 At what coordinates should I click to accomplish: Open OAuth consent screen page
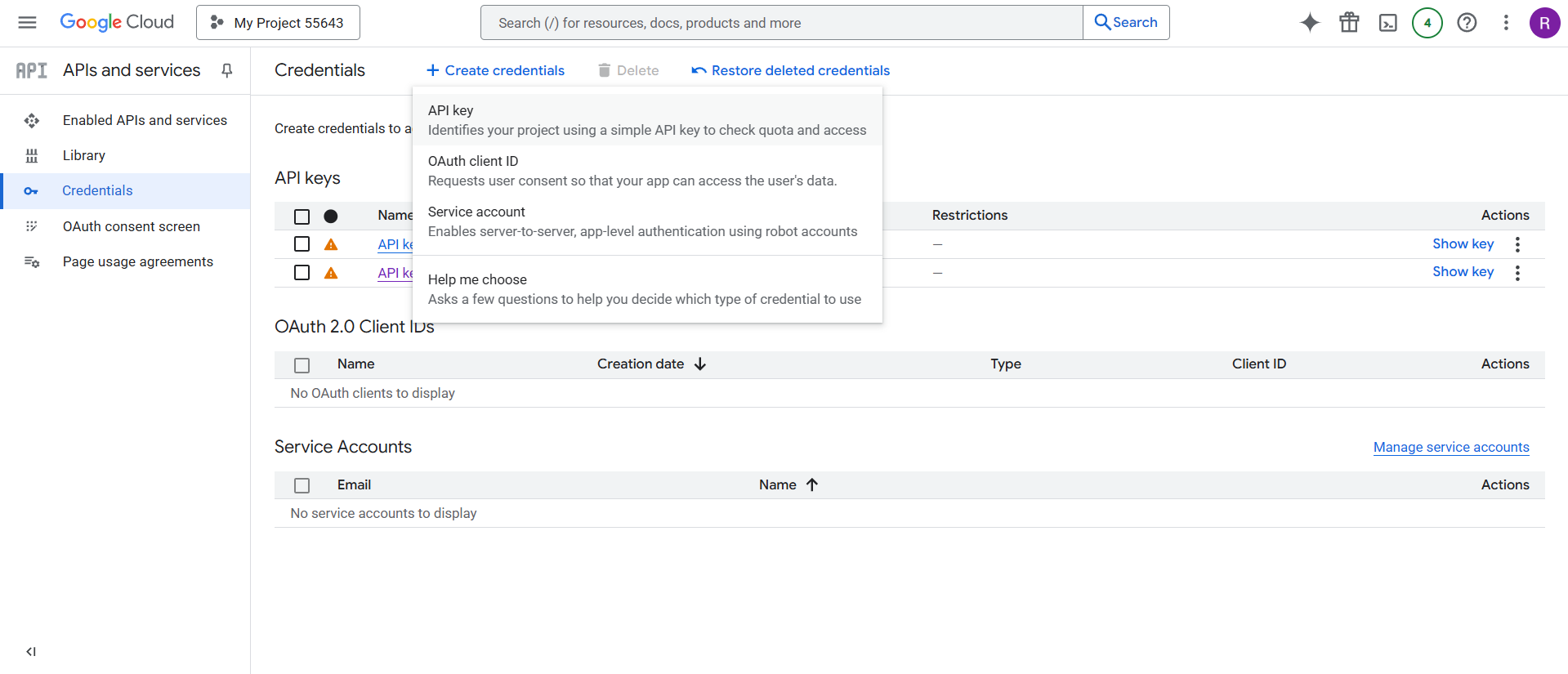coord(125,226)
